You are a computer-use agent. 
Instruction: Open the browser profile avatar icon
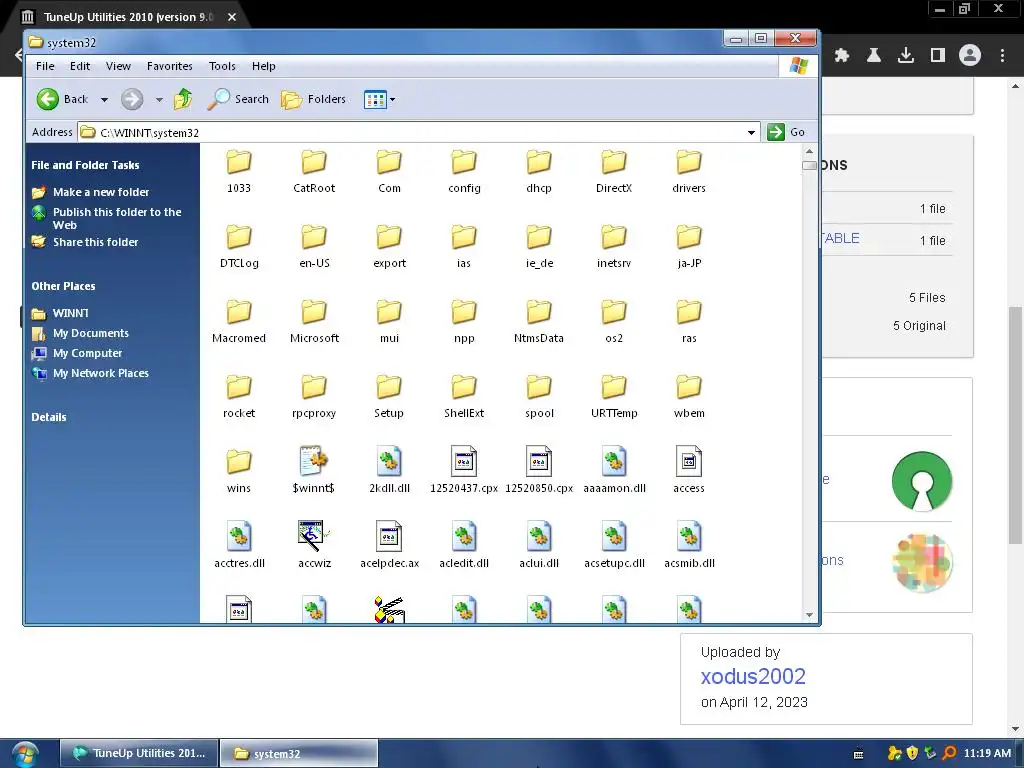970,56
